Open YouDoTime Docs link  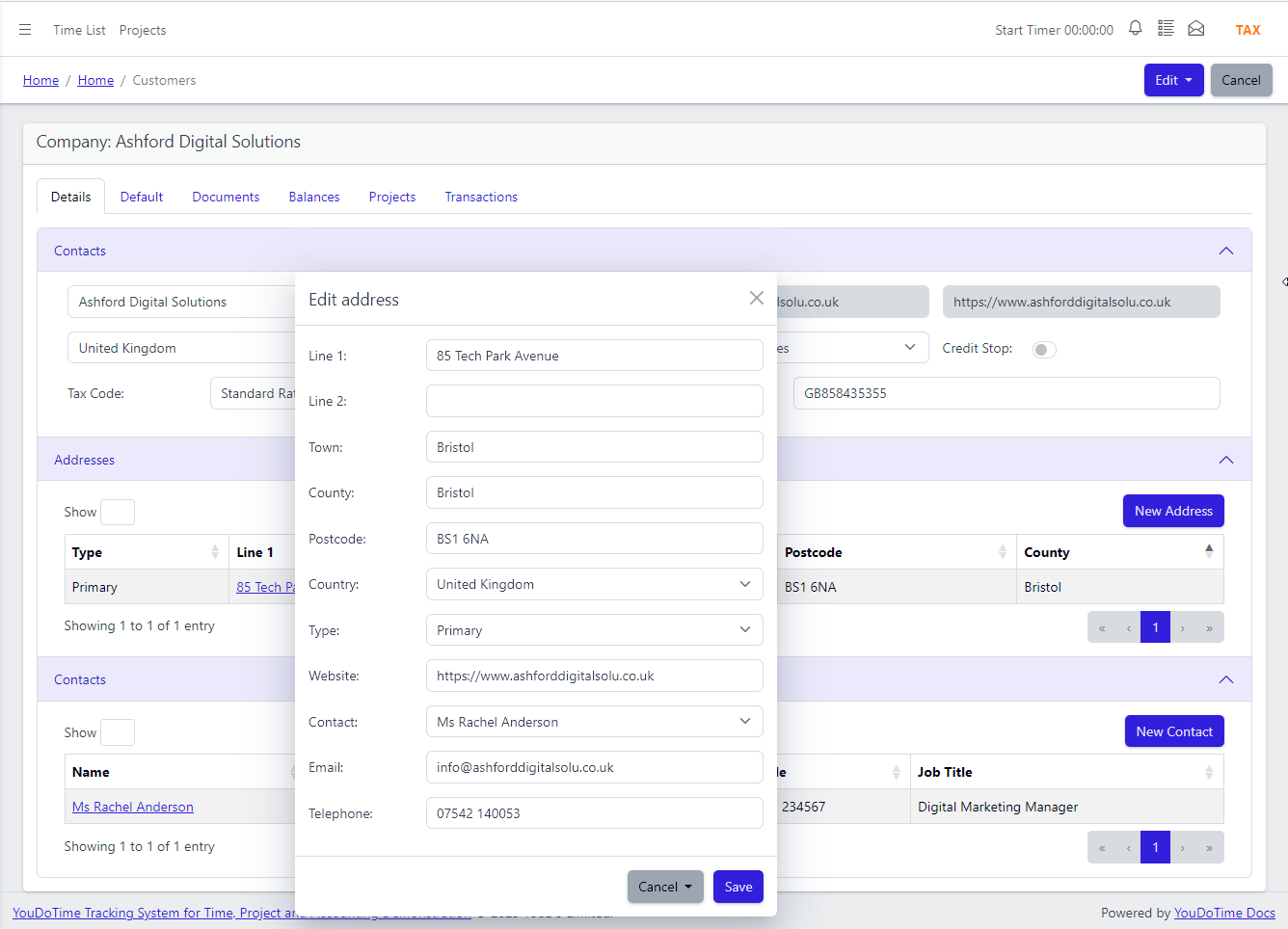coord(1224,913)
